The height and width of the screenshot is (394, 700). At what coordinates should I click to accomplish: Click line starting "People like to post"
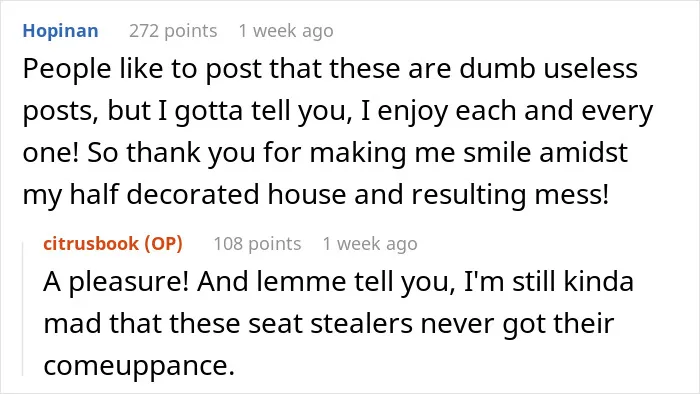[x=330, y=69]
